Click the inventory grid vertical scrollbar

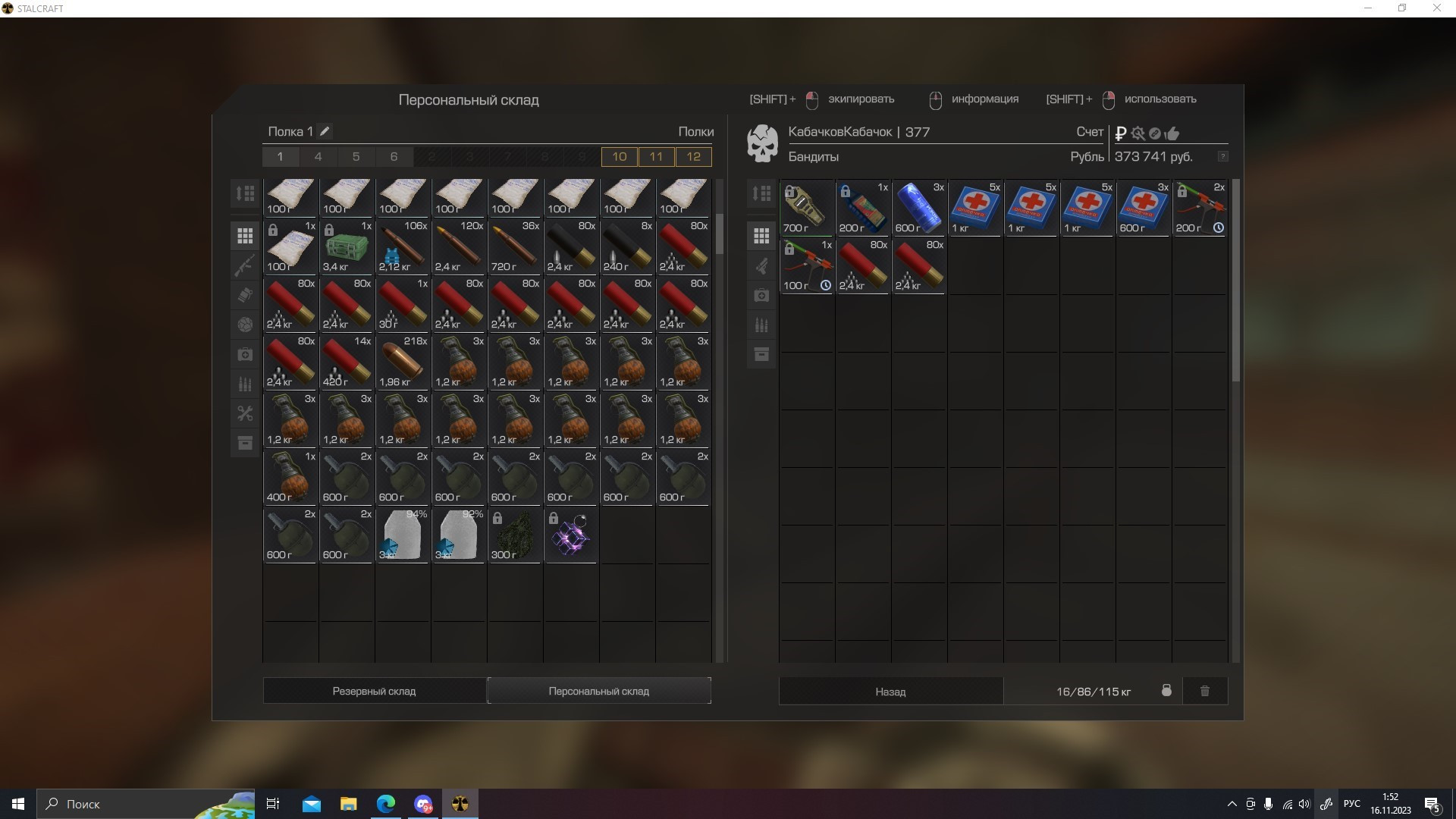(x=1236, y=281)
